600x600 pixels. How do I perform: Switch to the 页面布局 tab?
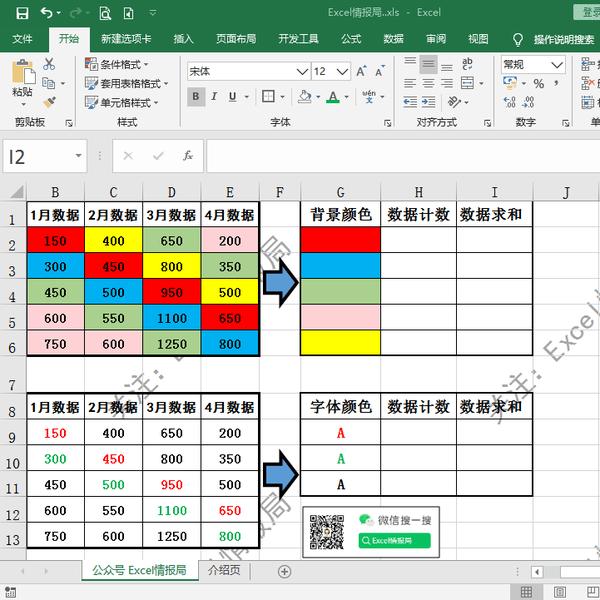236,39
